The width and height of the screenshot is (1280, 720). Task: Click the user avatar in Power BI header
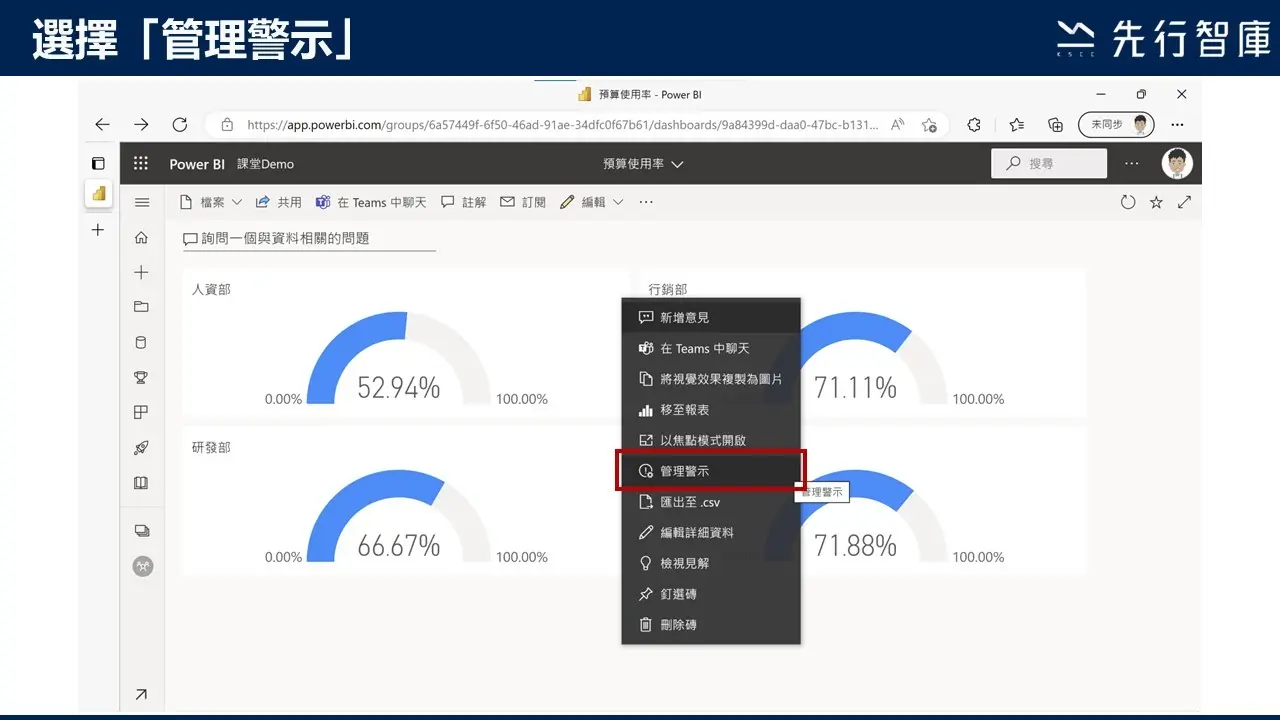[1177, 164]
